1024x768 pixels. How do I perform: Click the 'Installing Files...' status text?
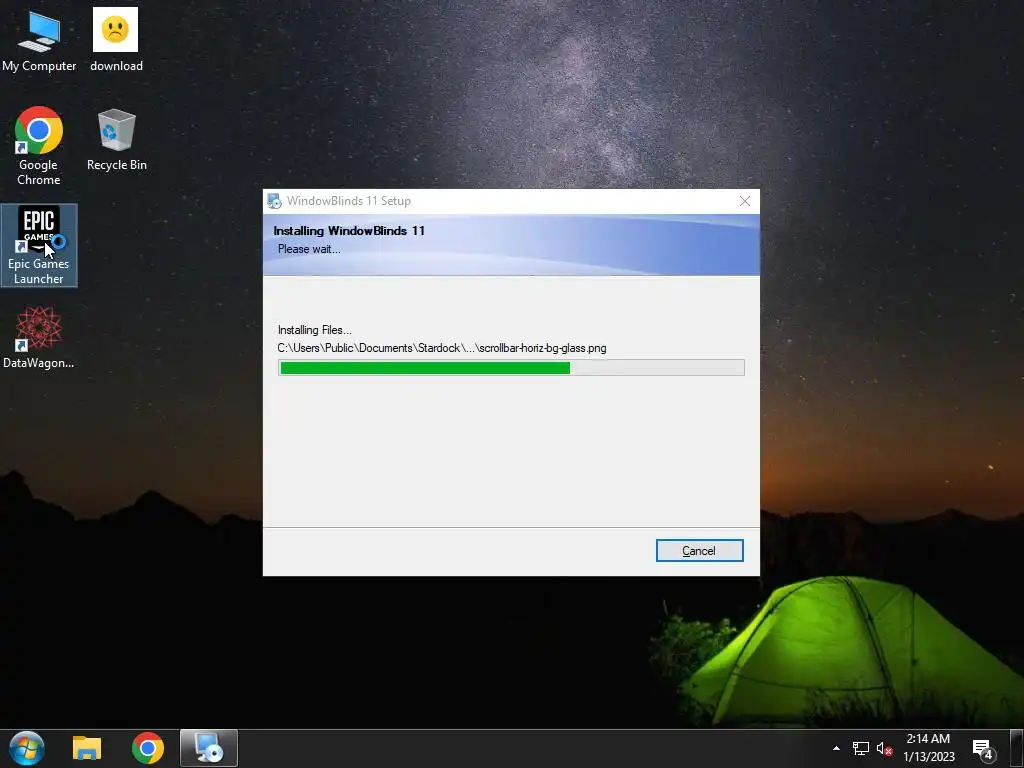[315, 330]
